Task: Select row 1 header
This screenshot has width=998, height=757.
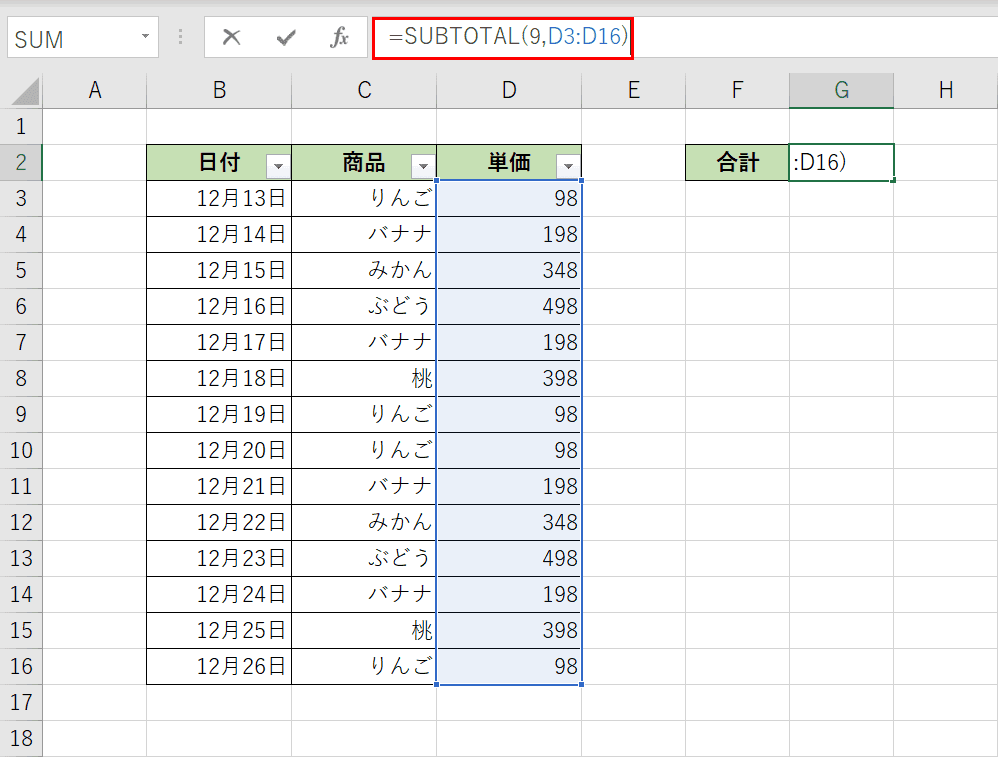Action: click(21, 126)
